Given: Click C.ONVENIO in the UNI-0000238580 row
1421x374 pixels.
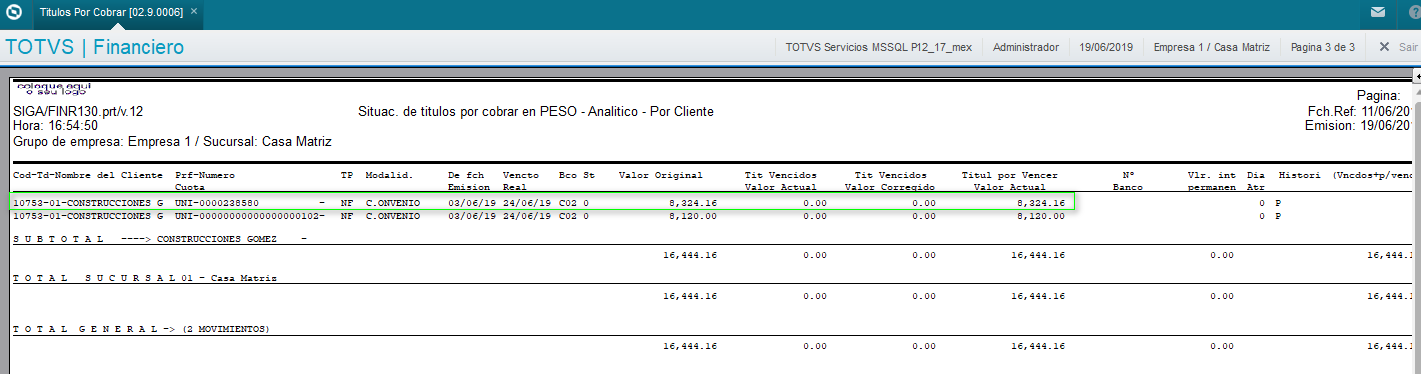Looking at the screenshot, I should pos(393,203).
